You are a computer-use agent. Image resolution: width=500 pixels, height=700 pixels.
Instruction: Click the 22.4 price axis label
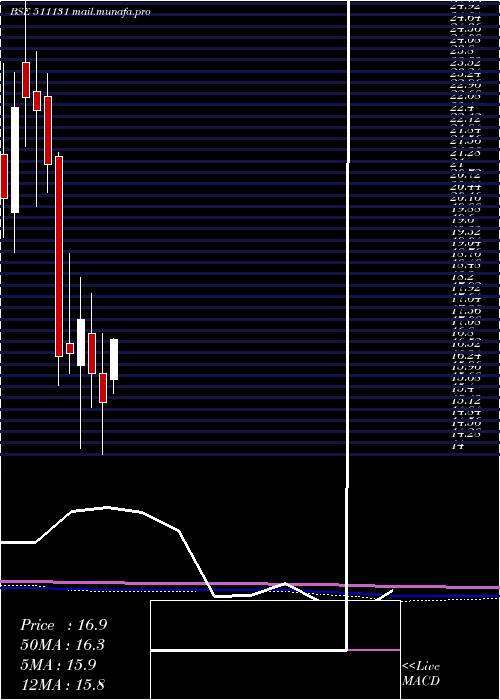(x=462, y=108)
